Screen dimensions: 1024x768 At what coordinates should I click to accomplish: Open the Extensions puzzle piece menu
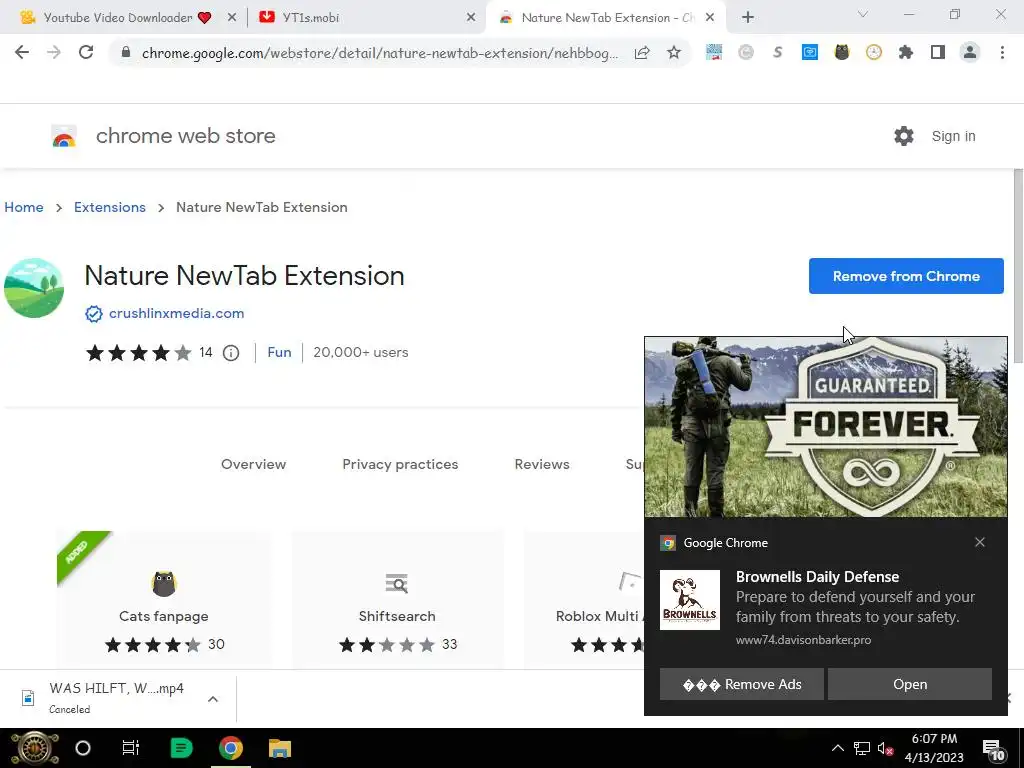[906, 53]
